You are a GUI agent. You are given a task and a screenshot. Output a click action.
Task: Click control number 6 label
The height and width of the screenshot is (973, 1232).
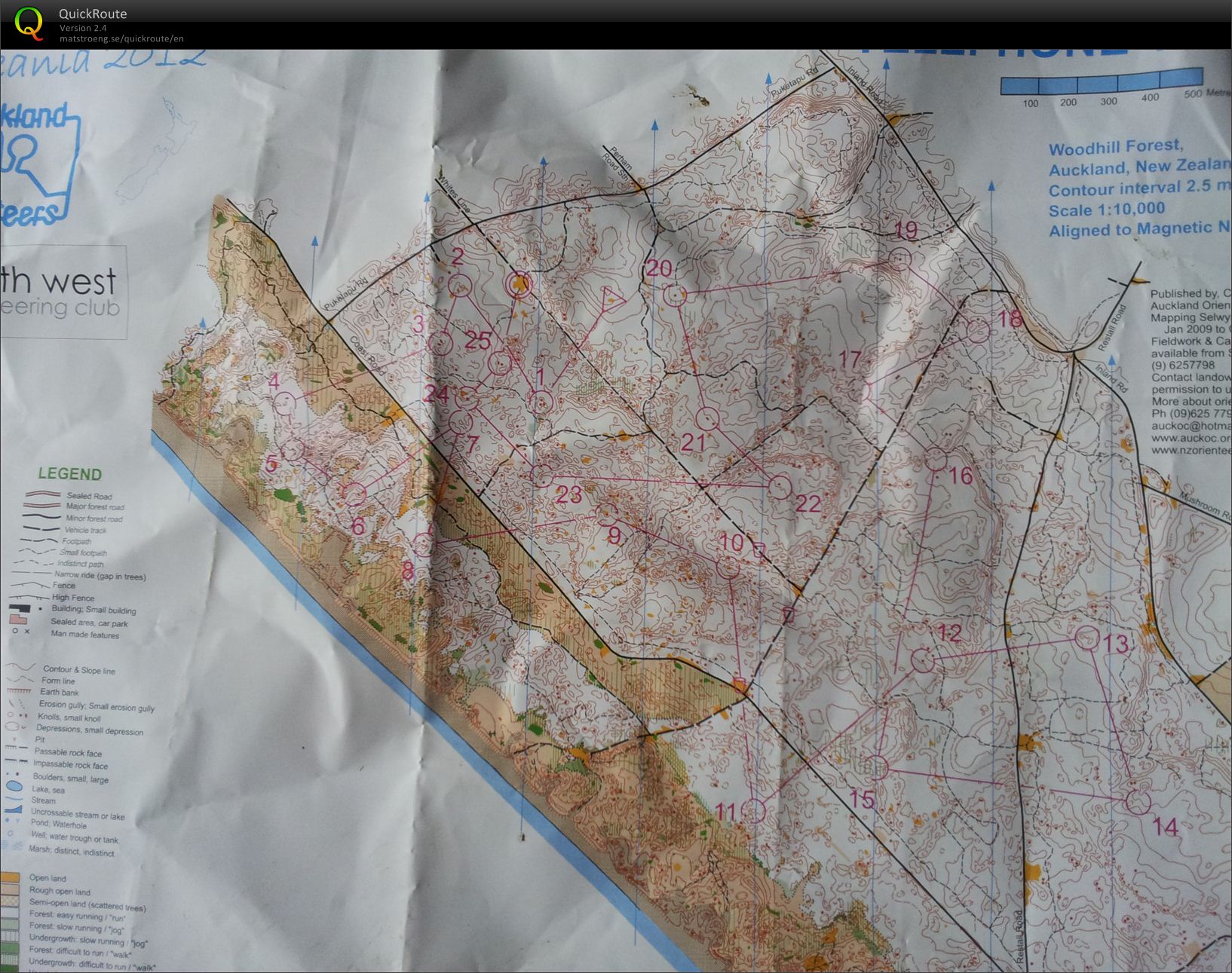coord(358,525)
